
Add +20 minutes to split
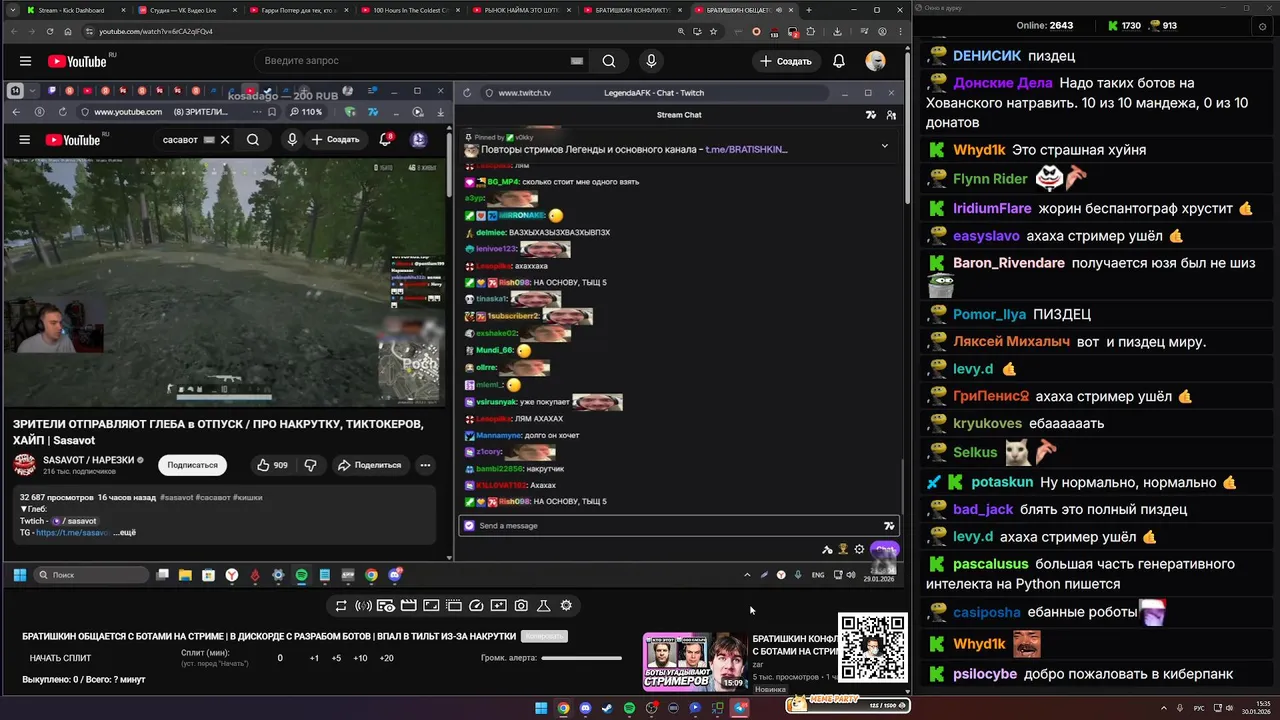(x=386, y=658)
